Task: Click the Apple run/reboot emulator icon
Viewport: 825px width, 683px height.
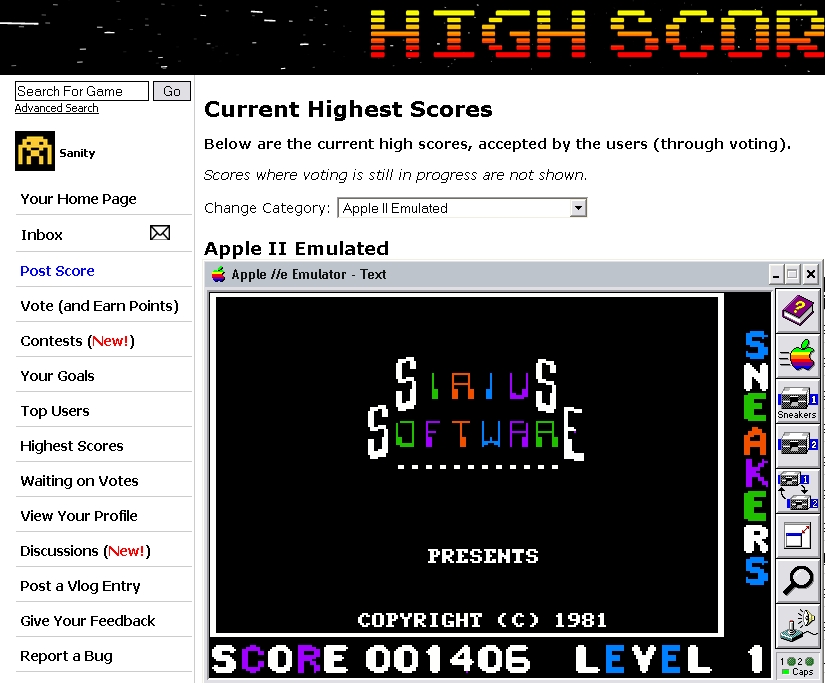Action: pos(797,355)
